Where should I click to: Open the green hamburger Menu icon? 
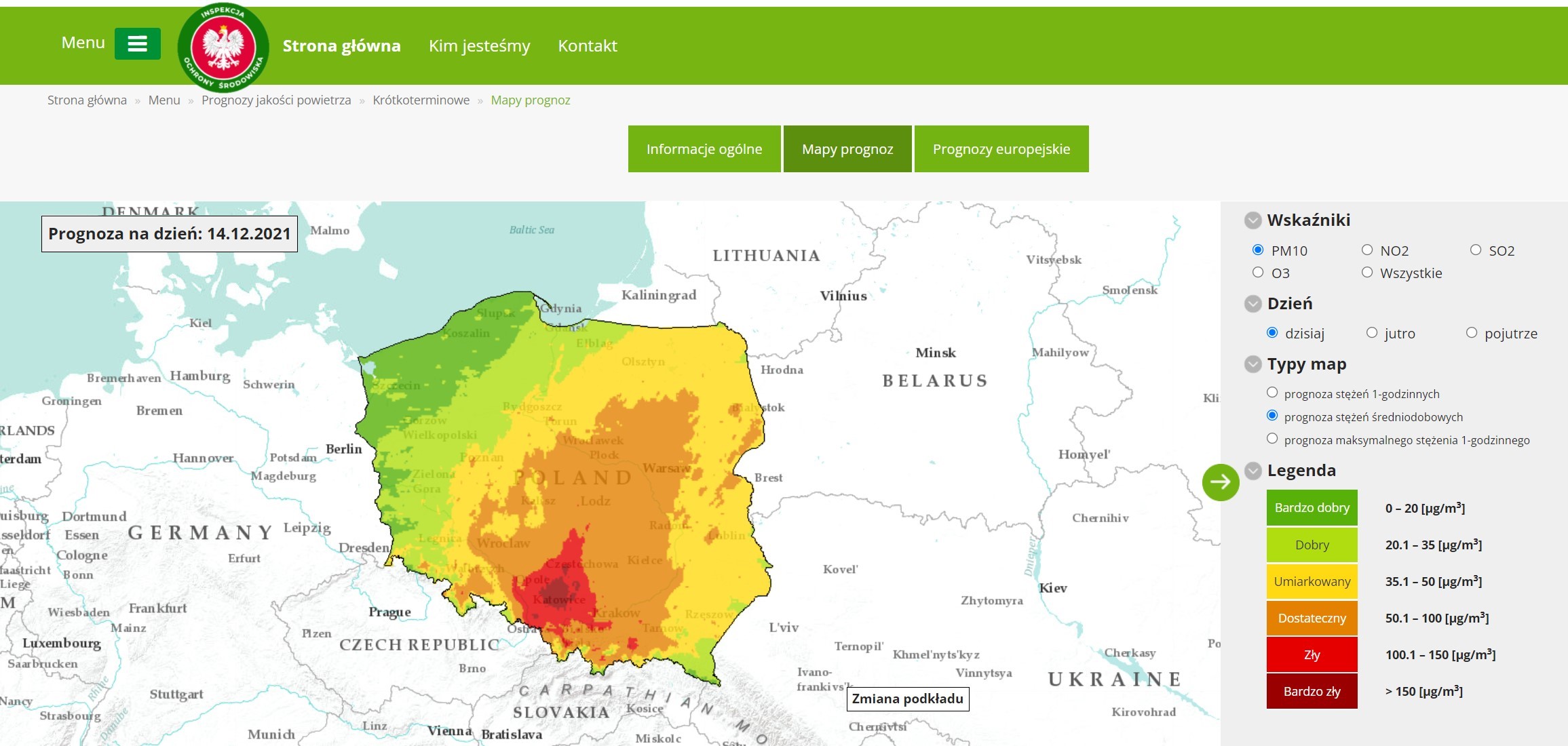click(137, 44)
